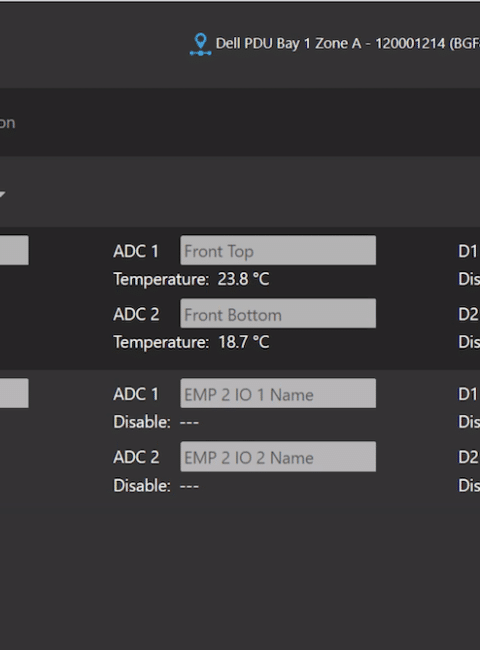
Task: Click the D2 label right of Front Bottom
Action: (x=468, y=314)
